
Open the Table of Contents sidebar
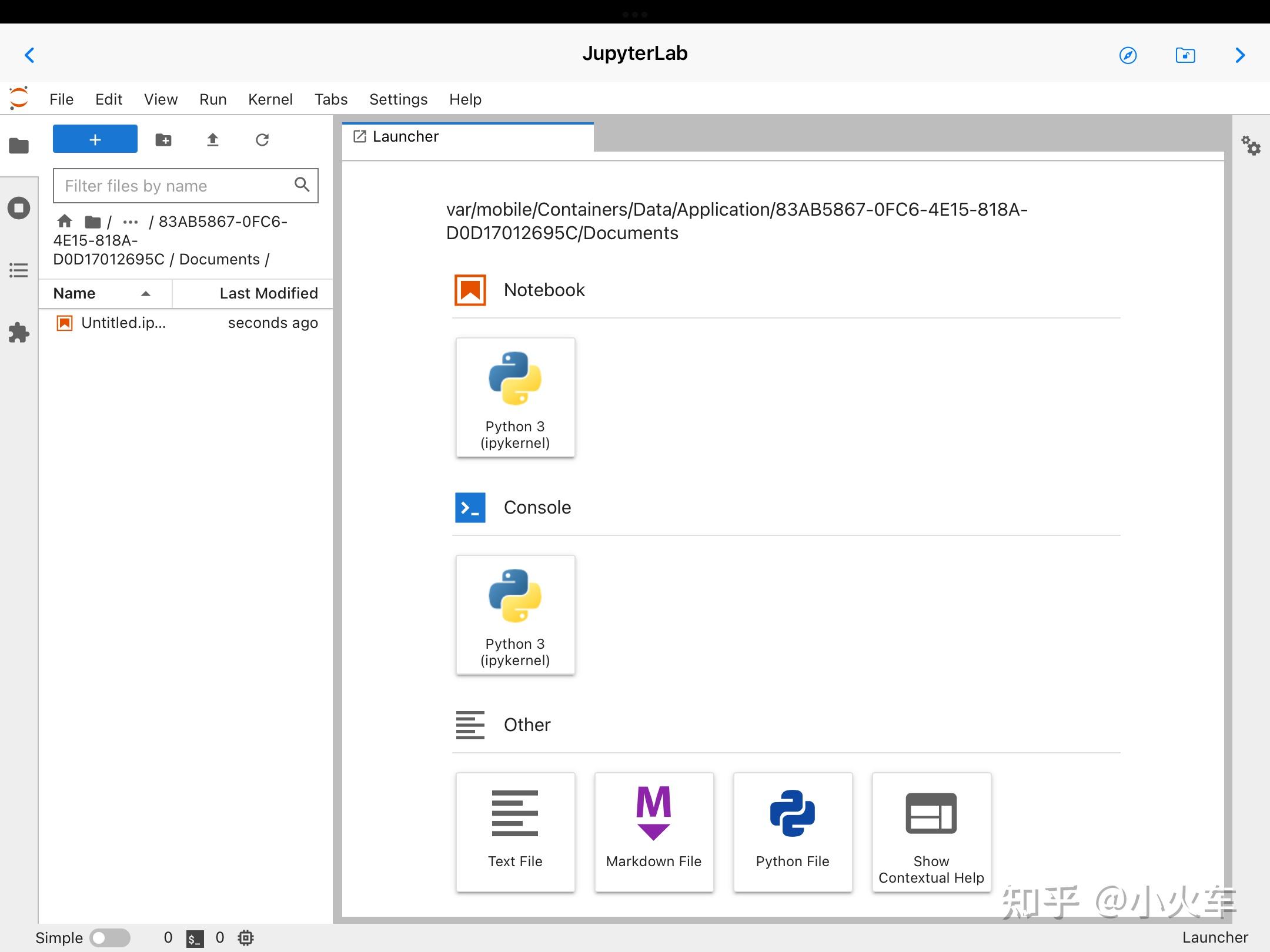pos(19,270)
